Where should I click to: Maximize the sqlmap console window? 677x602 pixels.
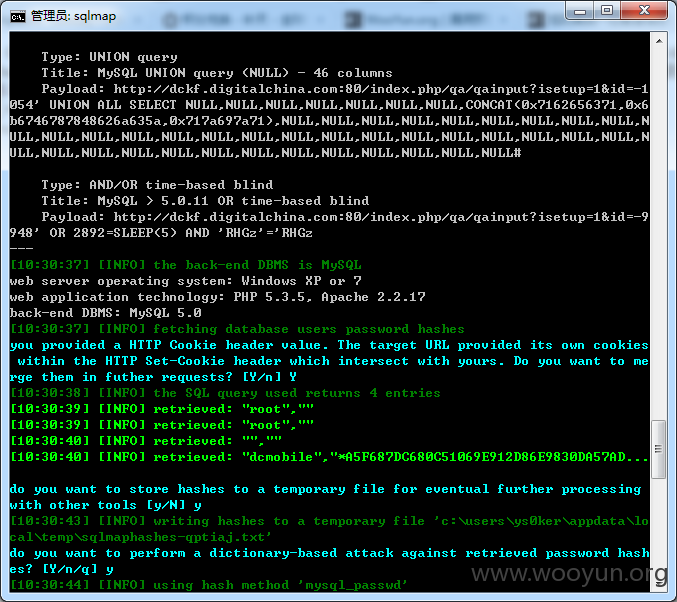point(607,11)
